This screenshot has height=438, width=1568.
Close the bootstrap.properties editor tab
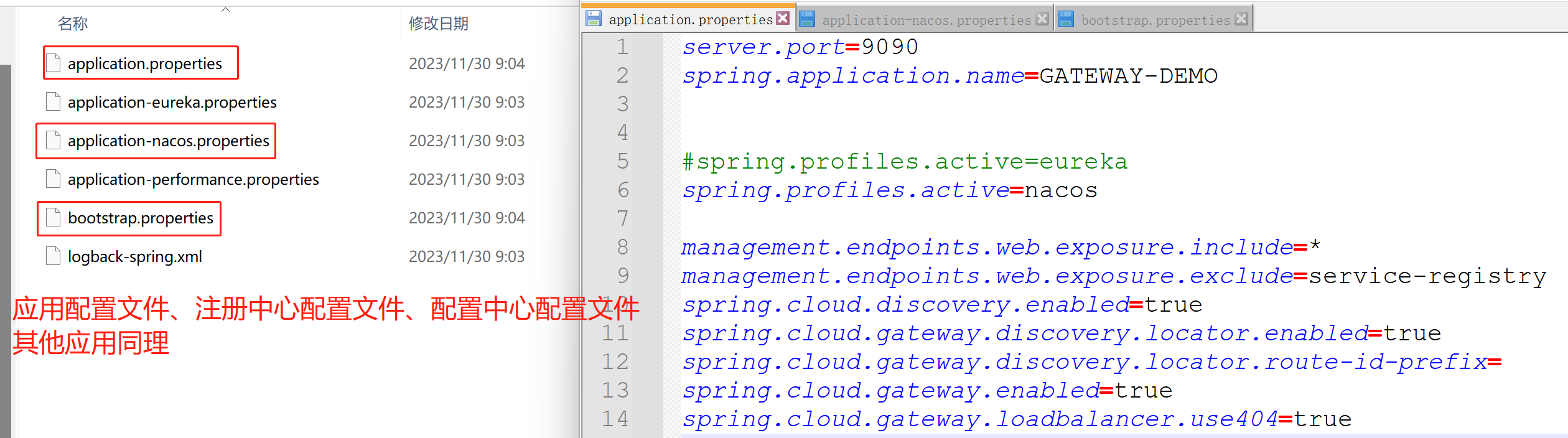pyautogui.click(x=1241, y=19)
